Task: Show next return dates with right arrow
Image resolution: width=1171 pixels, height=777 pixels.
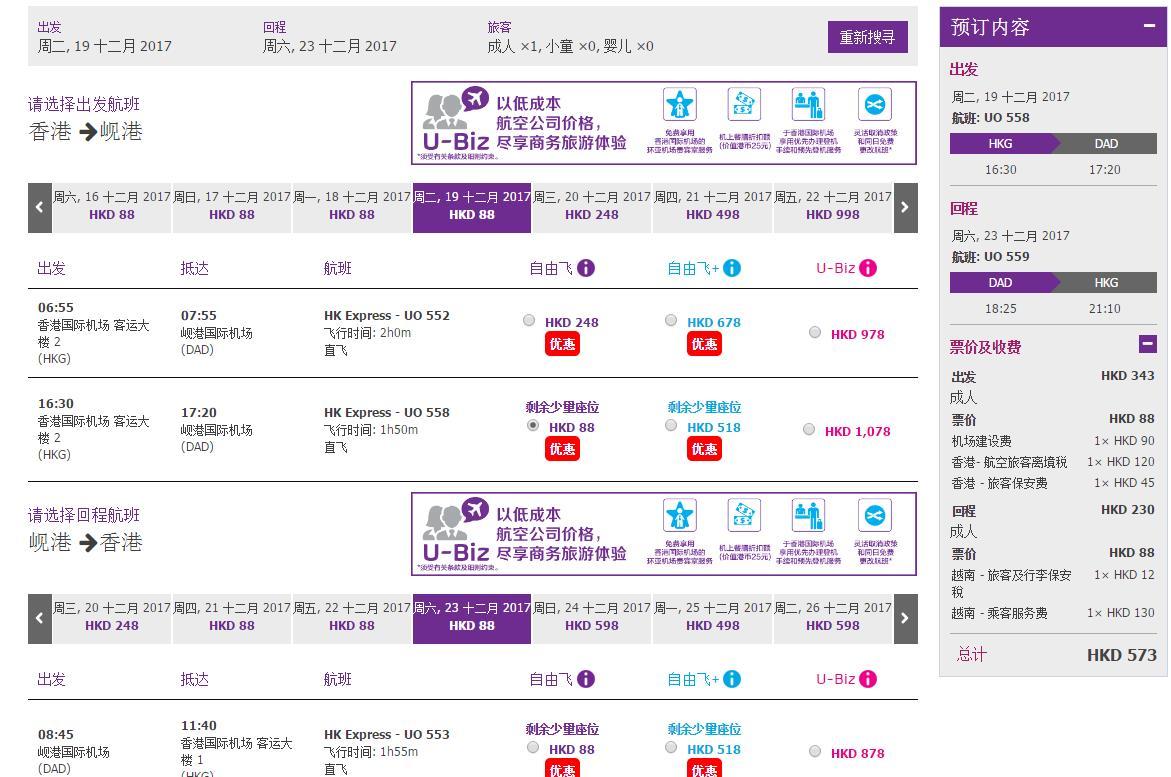Action: click(x=905, y=619)
